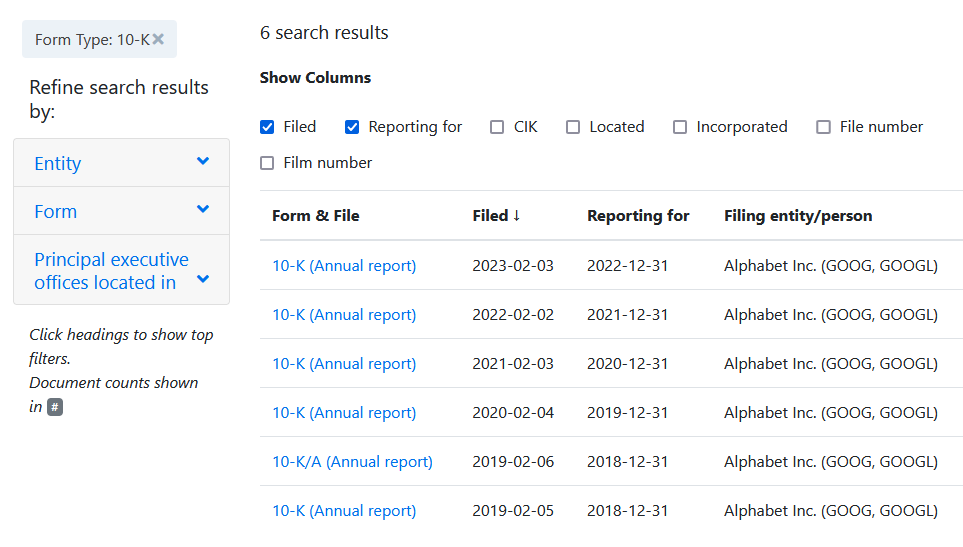963x547 pixels.
Task: Uncheck the Filed column checkbox
Action: coord(267,127)
